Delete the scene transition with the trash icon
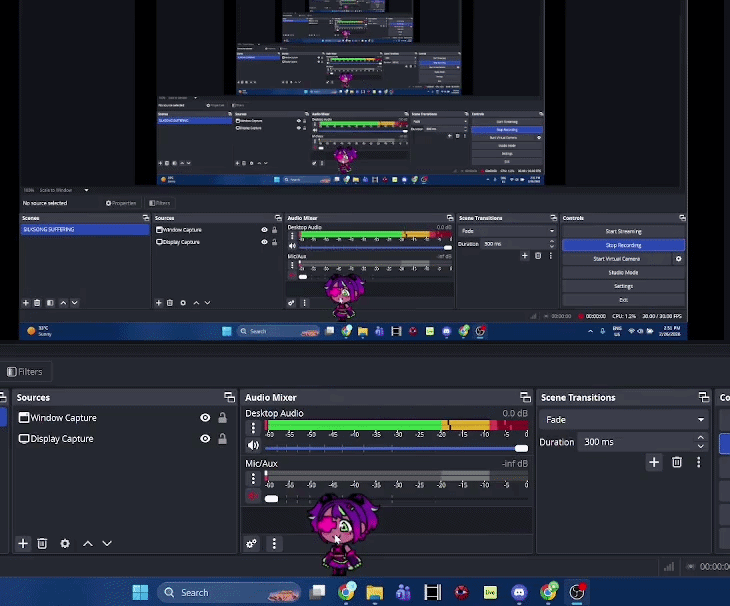The image size is (730, 606). (x=677, y=462)
